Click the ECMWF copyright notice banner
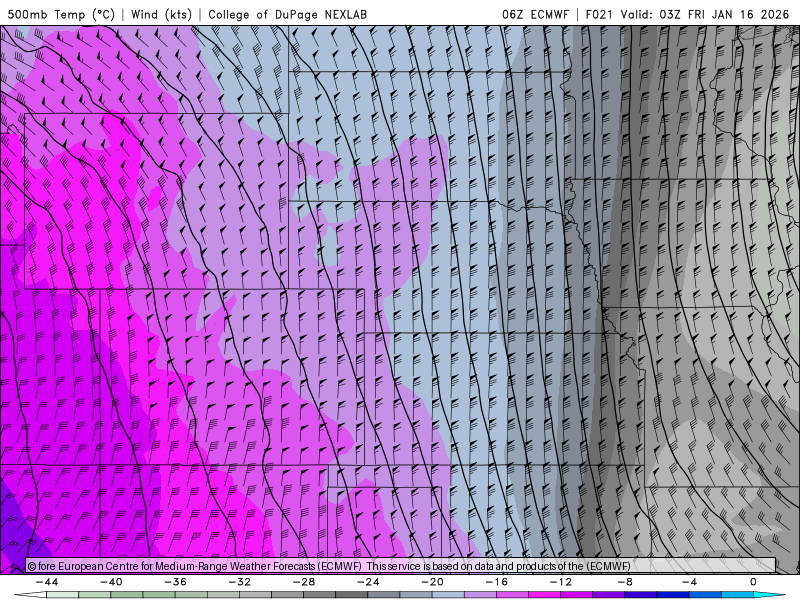This screenshot has height=600, width=800. tap(401, 566)
